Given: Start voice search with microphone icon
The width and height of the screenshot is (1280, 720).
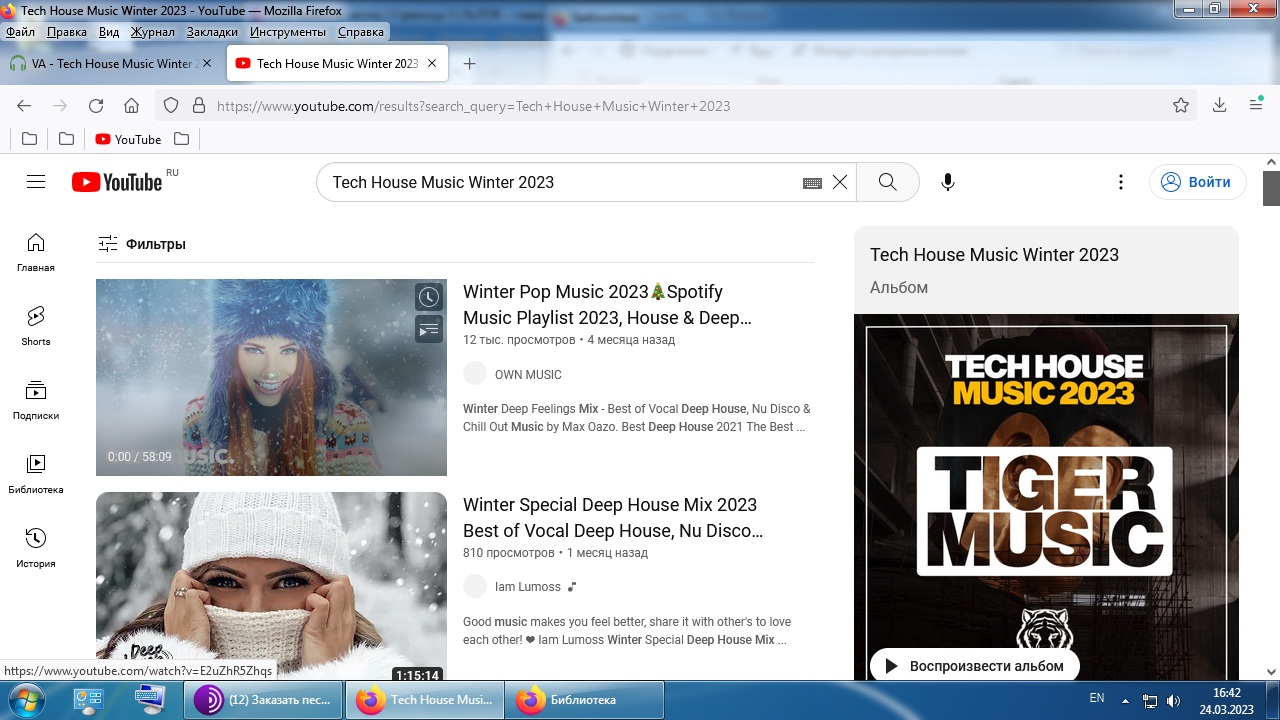Looking at the screenshot, I should coord(948,182).
